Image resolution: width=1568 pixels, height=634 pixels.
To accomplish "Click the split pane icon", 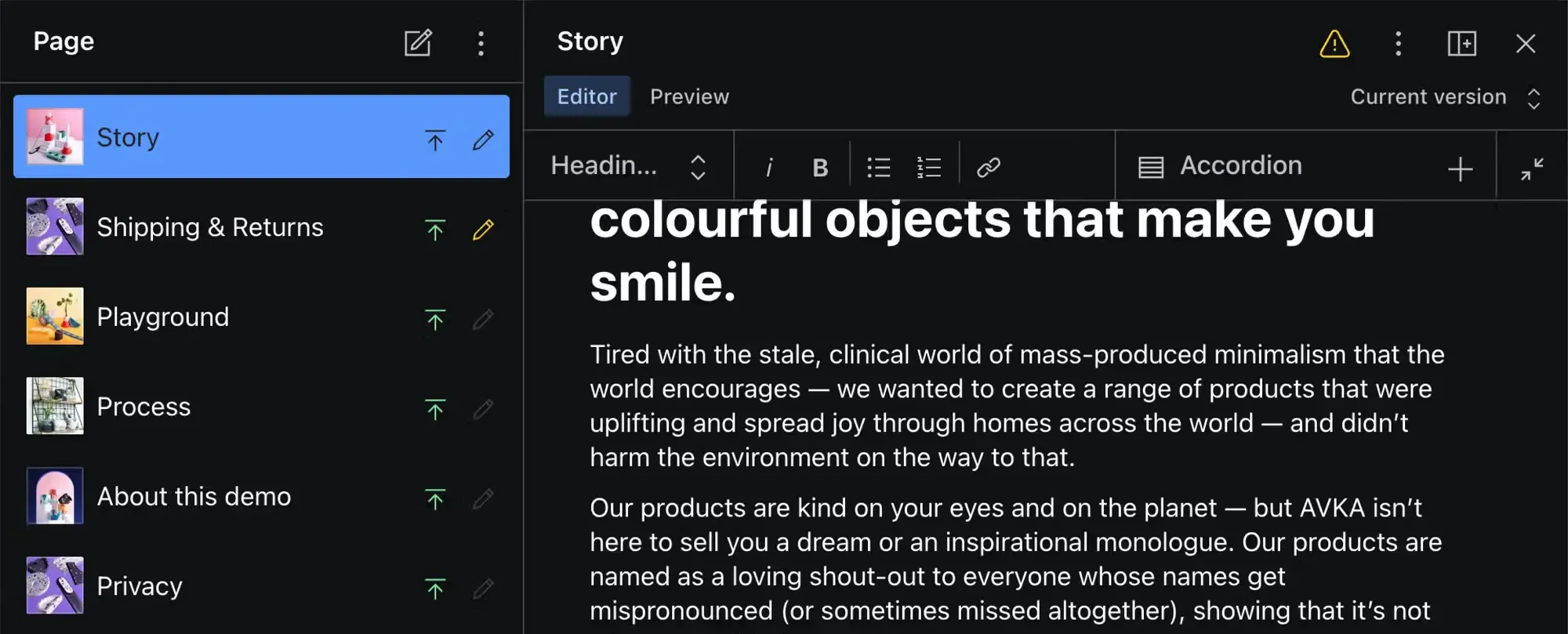I will [1461, 43].
